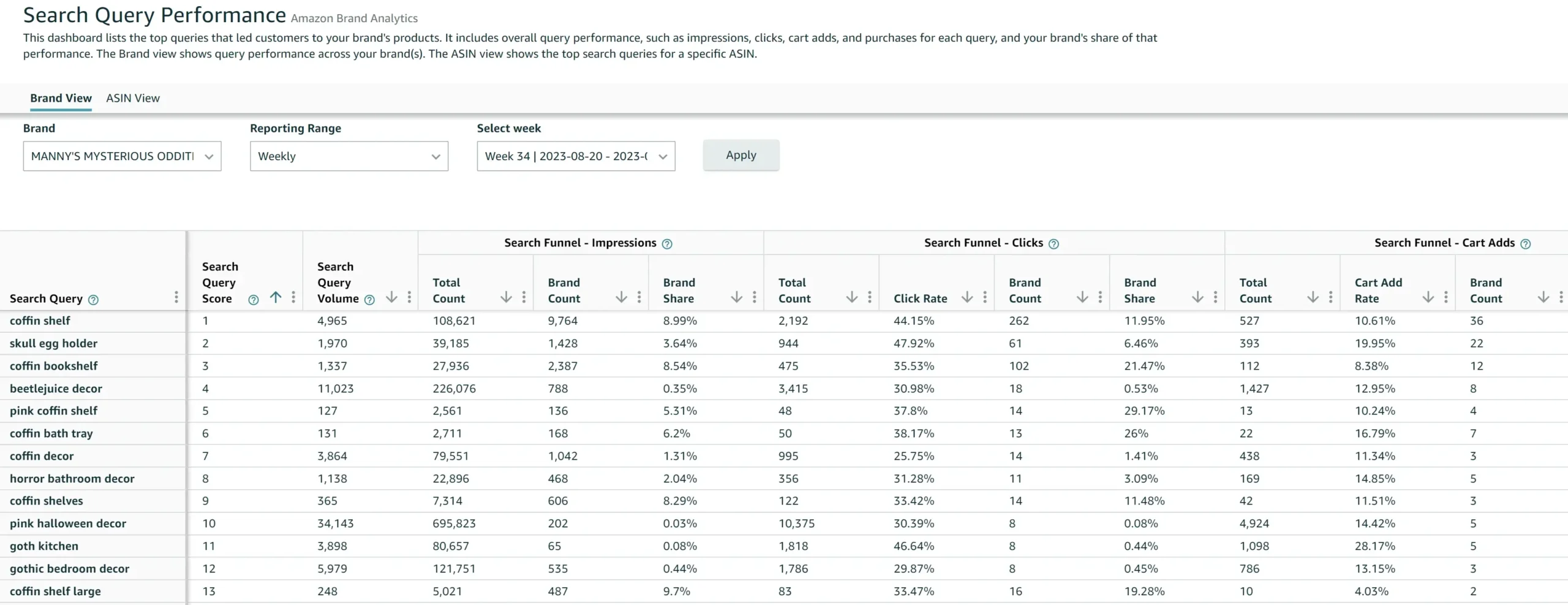Select the Brand View tab
1568x605 pixels.
point(60,98)
